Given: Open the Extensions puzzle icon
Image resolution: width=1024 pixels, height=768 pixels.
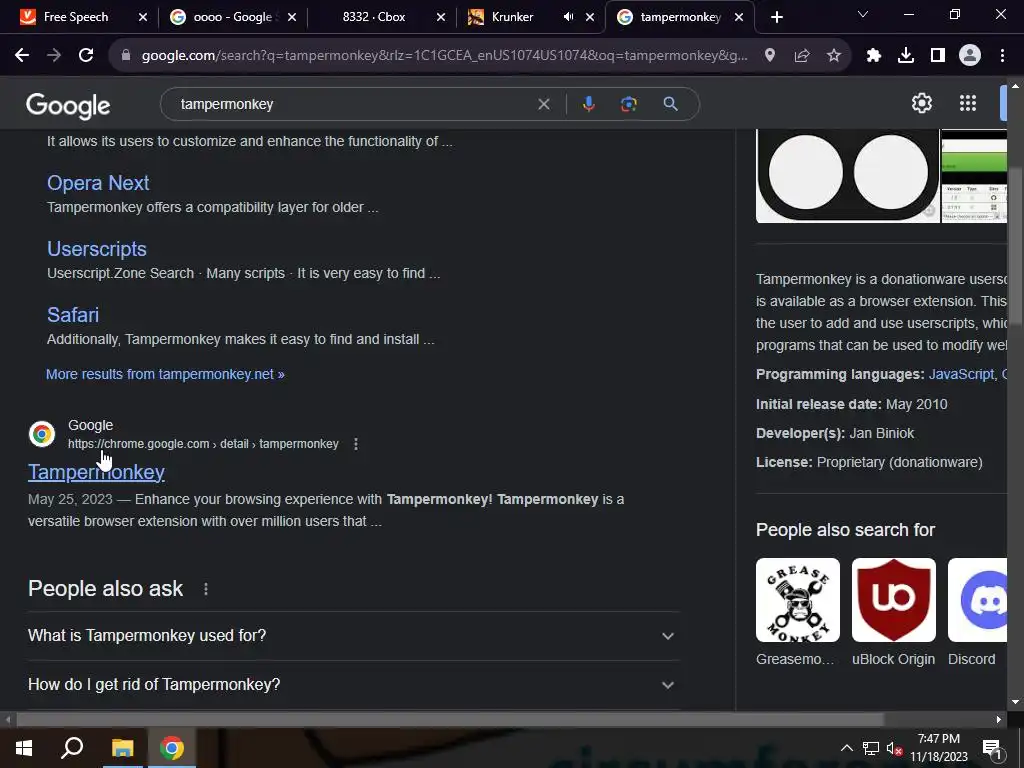Looking at the screenshot, I should [x=874, y=56].
